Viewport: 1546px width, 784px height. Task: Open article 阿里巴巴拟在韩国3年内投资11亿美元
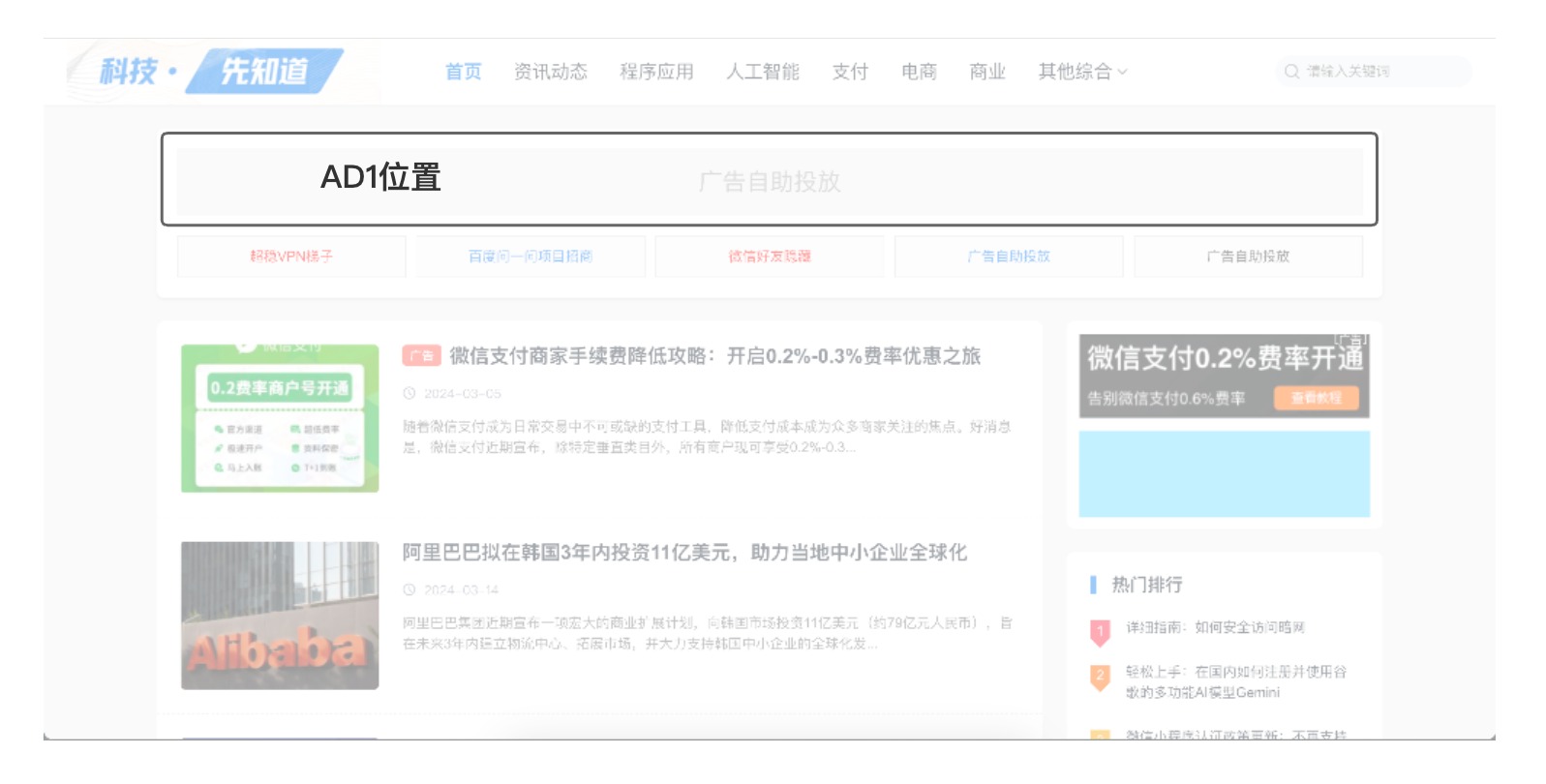[x=684, y=553]
